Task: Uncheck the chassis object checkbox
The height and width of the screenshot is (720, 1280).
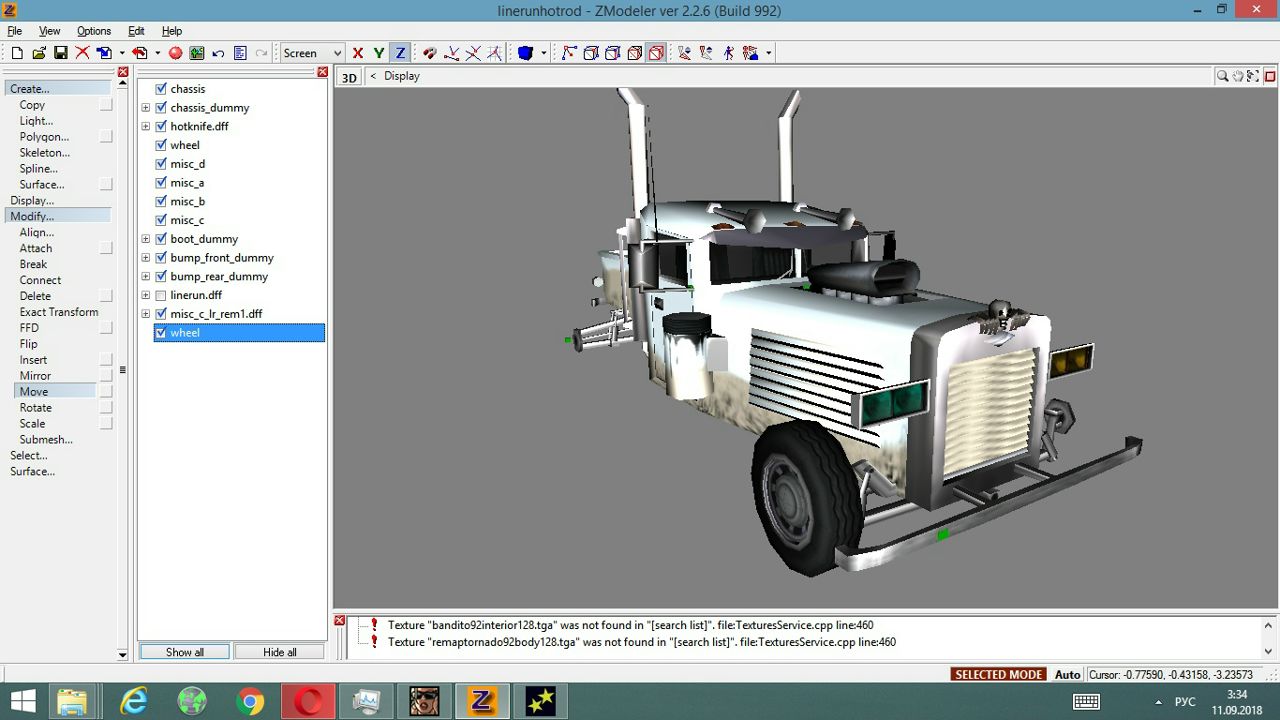Action: (x=161, y=89)
